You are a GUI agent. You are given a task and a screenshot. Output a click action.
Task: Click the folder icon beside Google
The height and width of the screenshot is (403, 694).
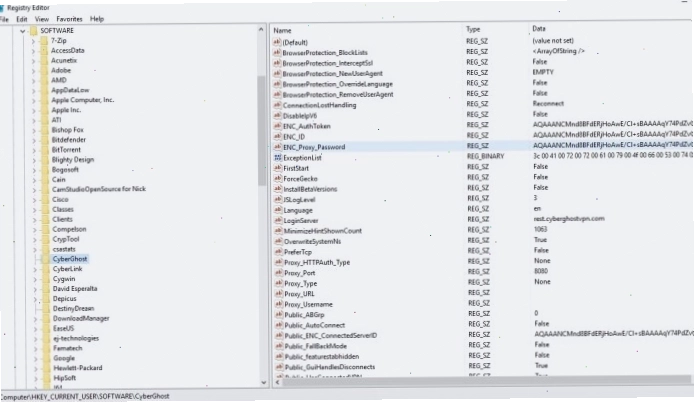(47, 358)
